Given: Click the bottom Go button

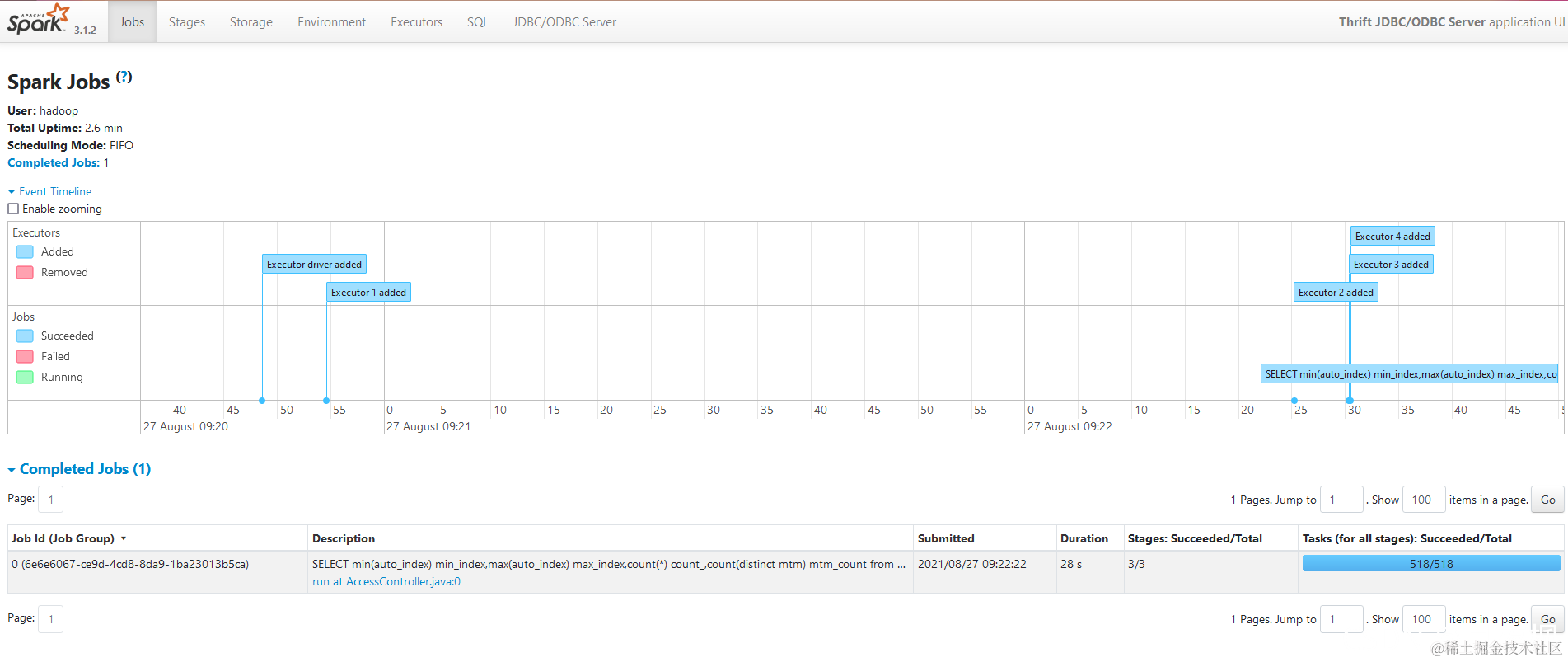Looking at the screenshot, I should point(1547,619).
